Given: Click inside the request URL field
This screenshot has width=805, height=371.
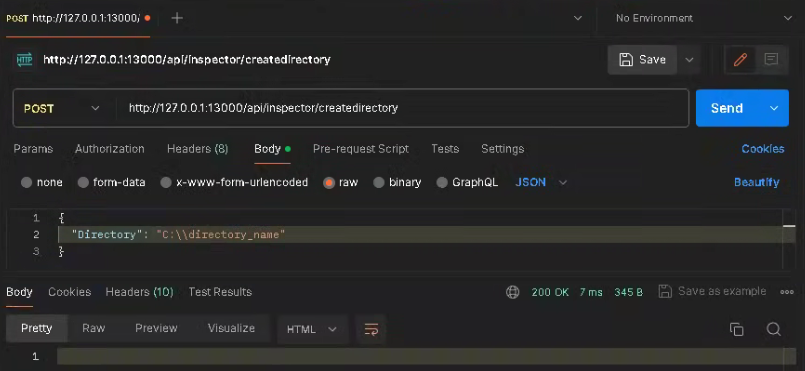Looking at the screenshot, I should click(402, 108).
